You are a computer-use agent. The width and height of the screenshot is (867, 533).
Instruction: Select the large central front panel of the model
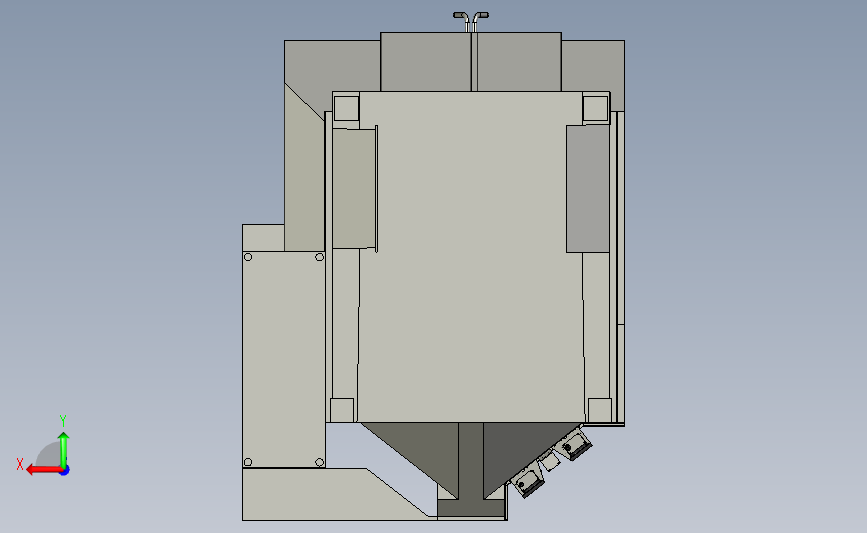[471, 257]
